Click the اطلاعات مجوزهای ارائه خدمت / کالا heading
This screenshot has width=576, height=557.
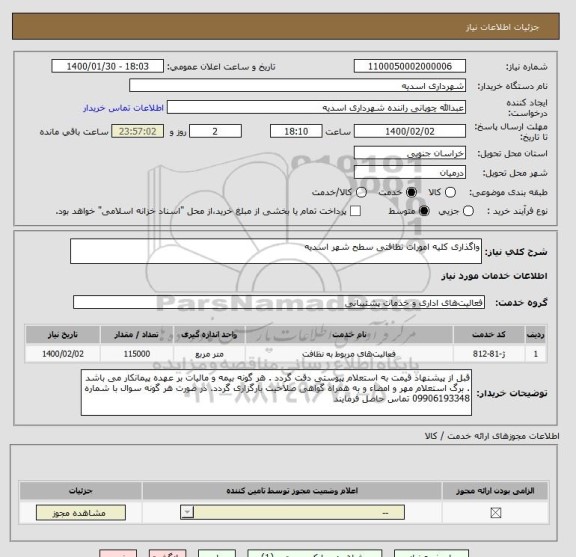click(492, 436)
